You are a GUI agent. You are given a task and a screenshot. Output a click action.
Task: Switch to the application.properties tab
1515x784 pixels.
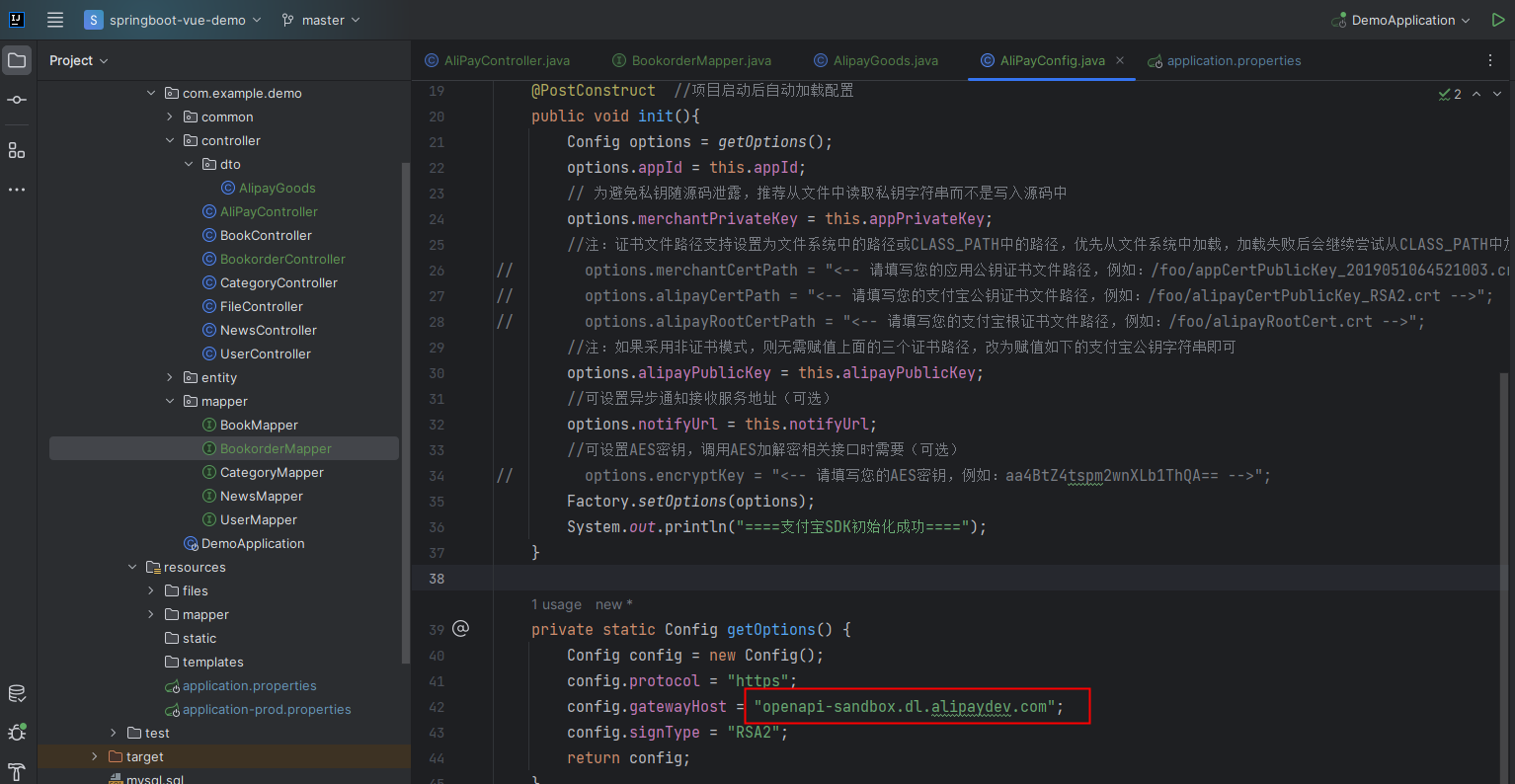1225,60
